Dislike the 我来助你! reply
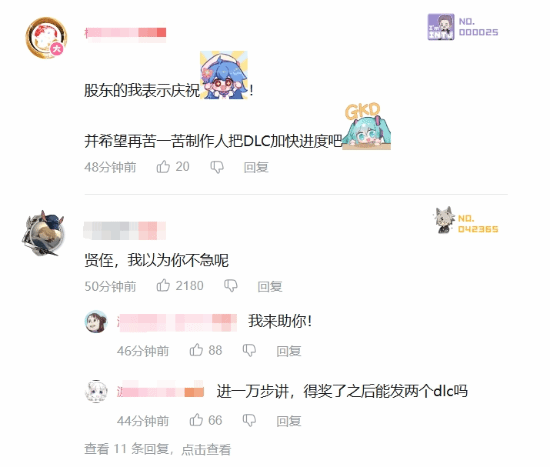550x467 pixels. pyautogui.click(x=249, y=351)
